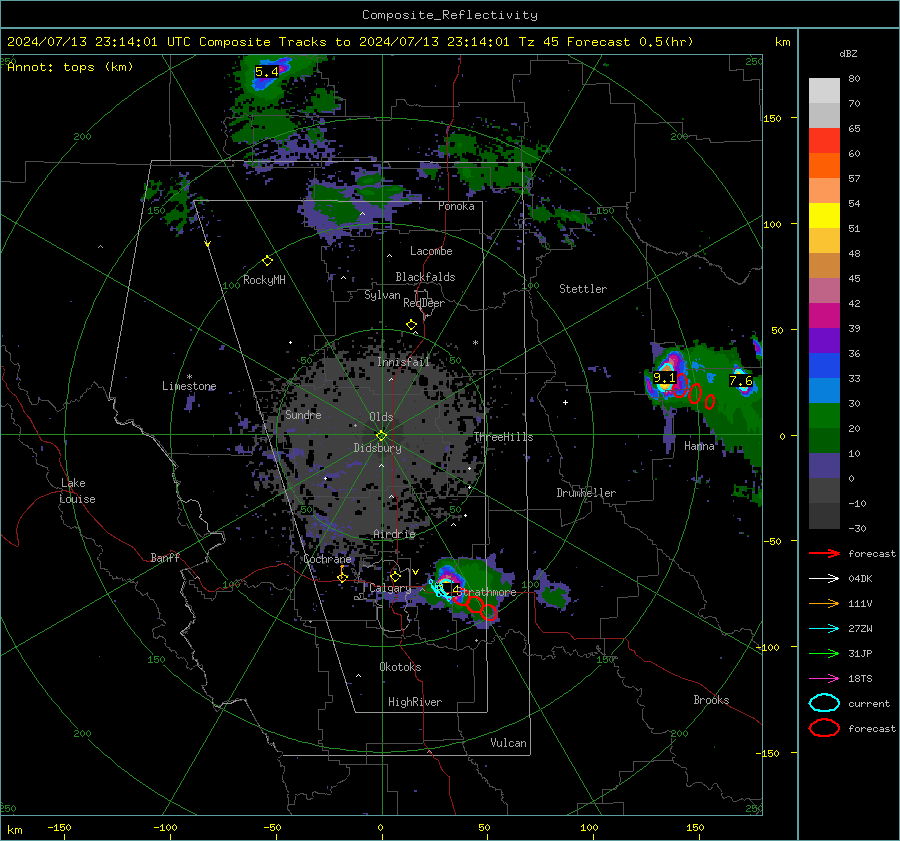
Task: Click the Calgary city label
Action: (390, 588)
